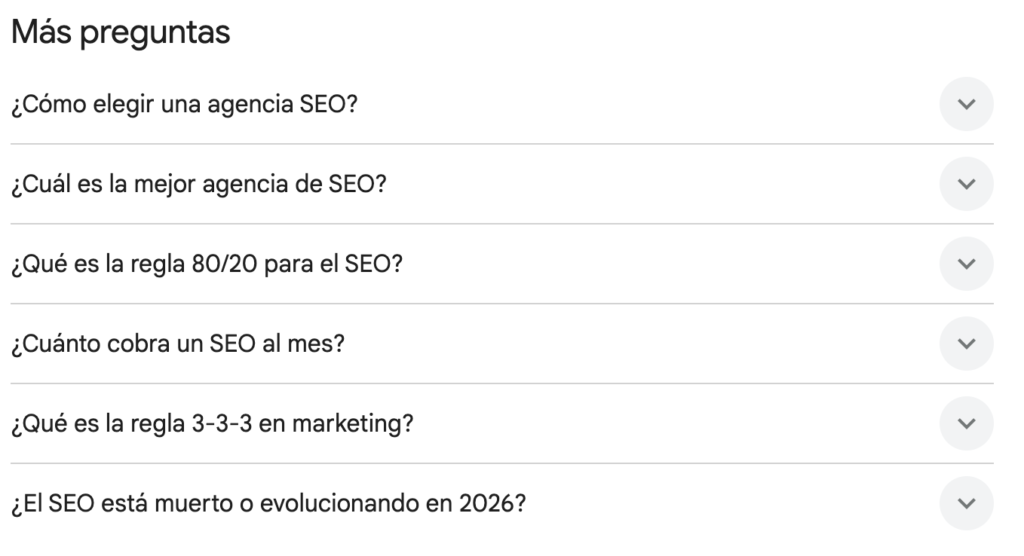
Task: Reveal the answer for the 80/20 SEO rule row
Action: point(600,265)
